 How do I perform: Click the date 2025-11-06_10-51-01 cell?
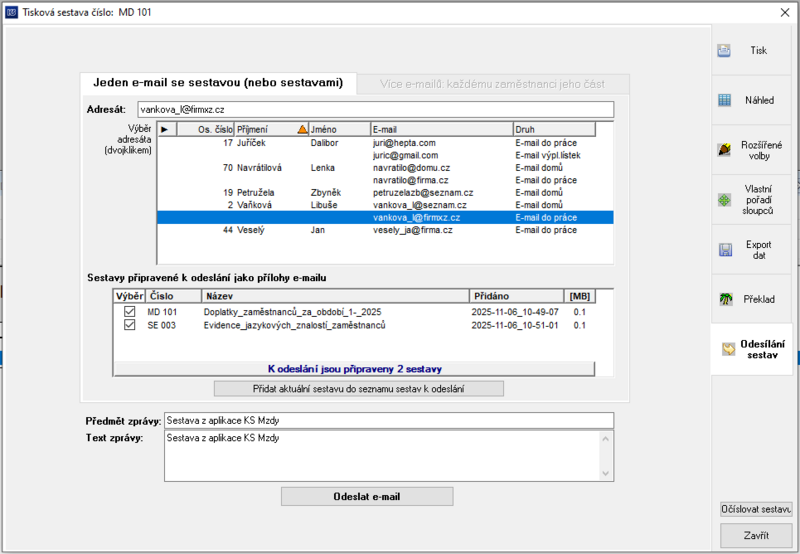click(515, 325)
